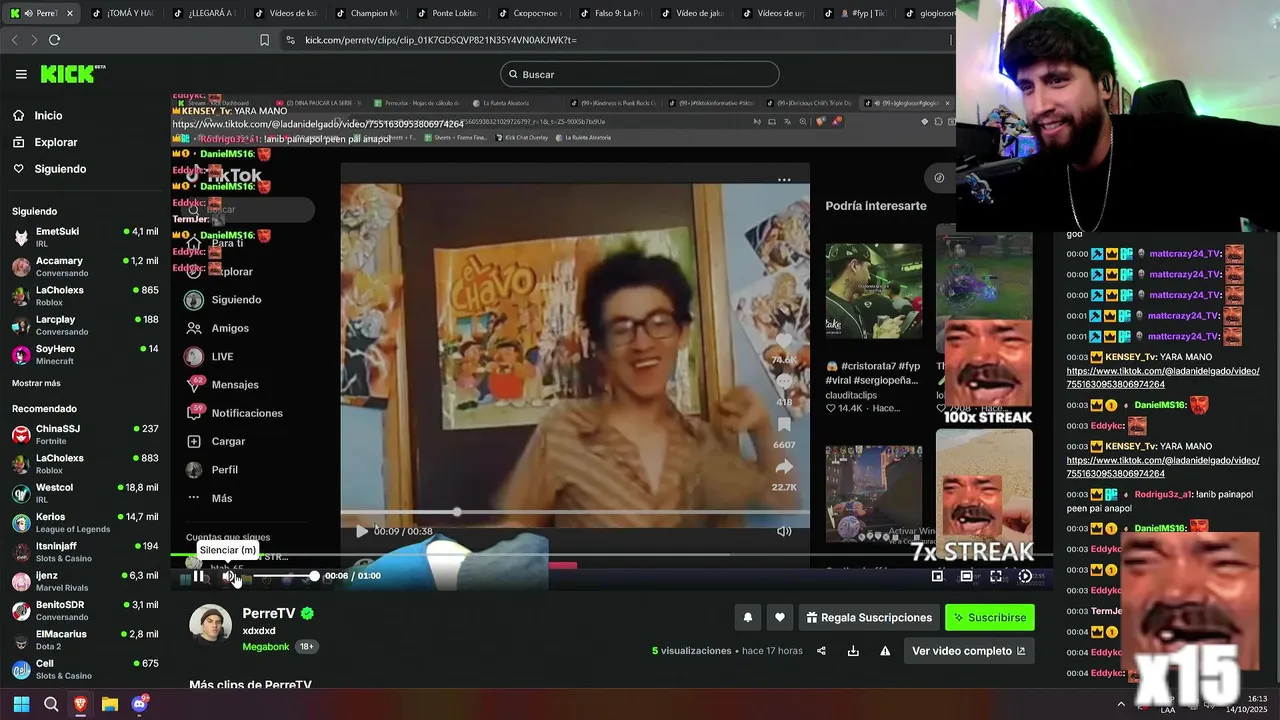The height and width of the screenshot is (720, 1280).
Task: Open File Explorer from the taskbar
Action: (x=110, y=704)
